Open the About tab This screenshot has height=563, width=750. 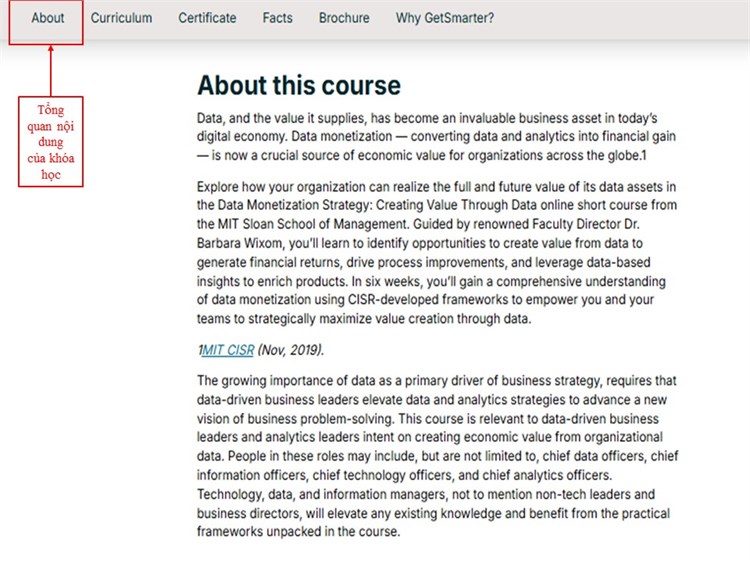click(x=47, y=18)
